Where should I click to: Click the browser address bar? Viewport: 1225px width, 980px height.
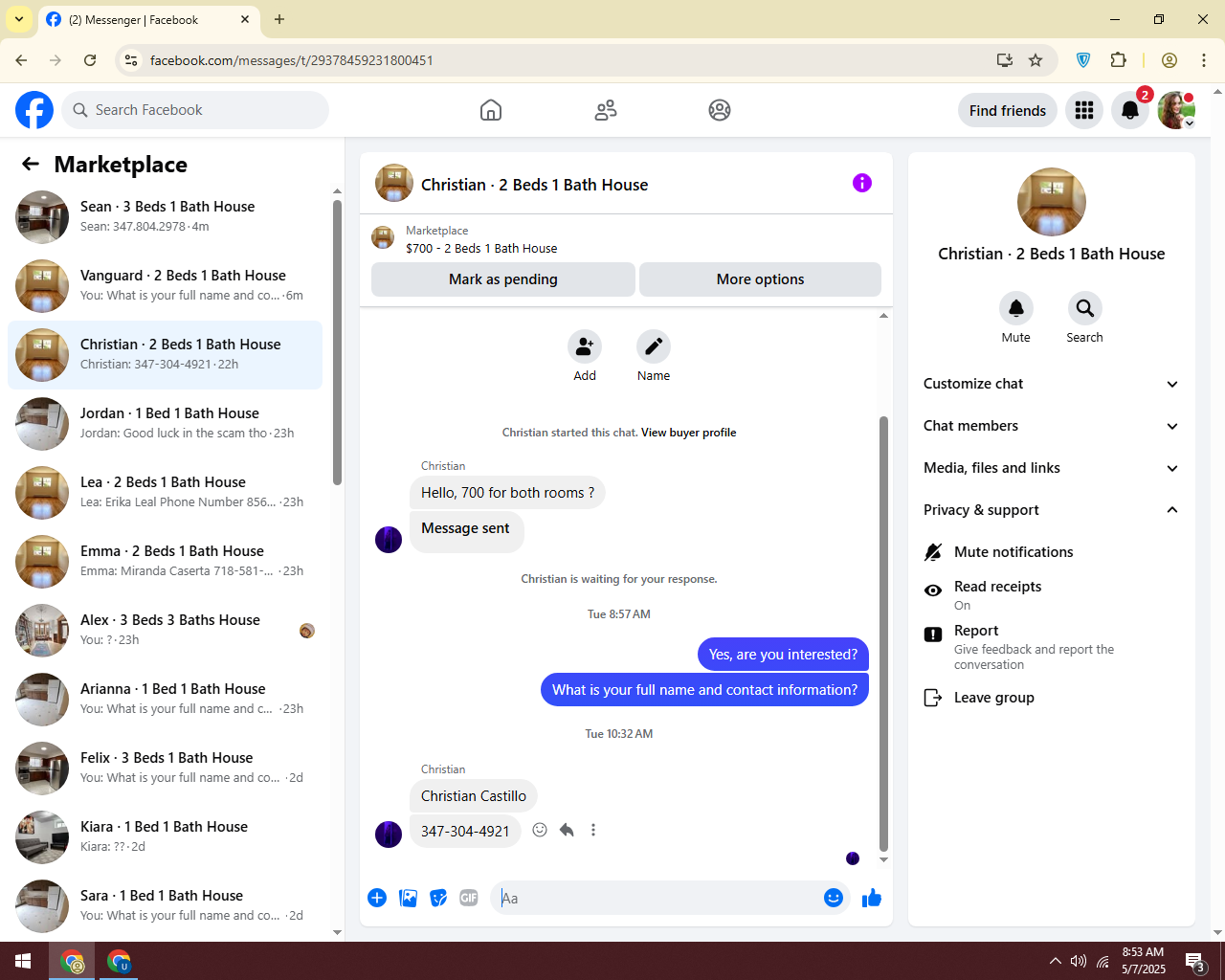tap(565, 60)
